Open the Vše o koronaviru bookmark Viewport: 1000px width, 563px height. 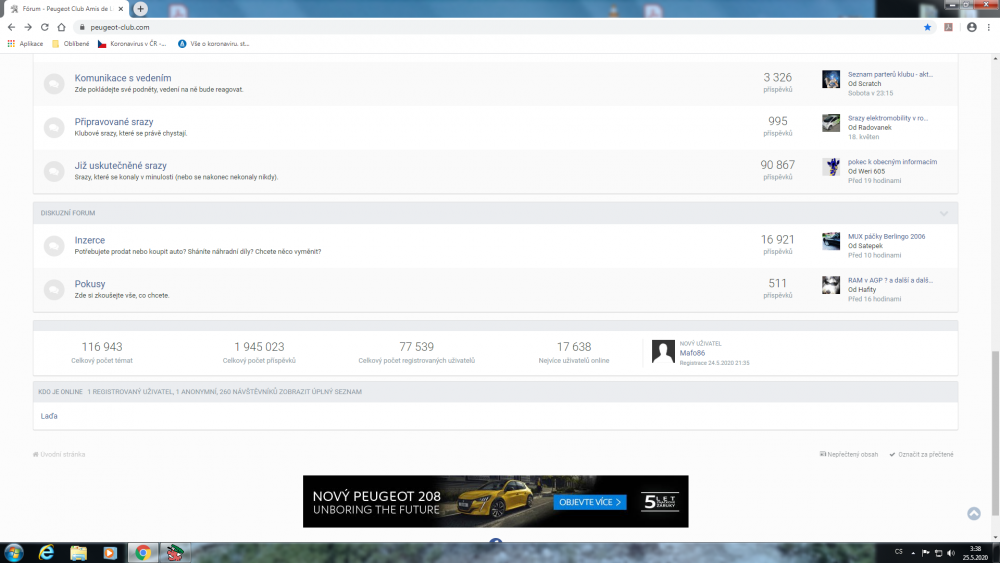(214, 44)
